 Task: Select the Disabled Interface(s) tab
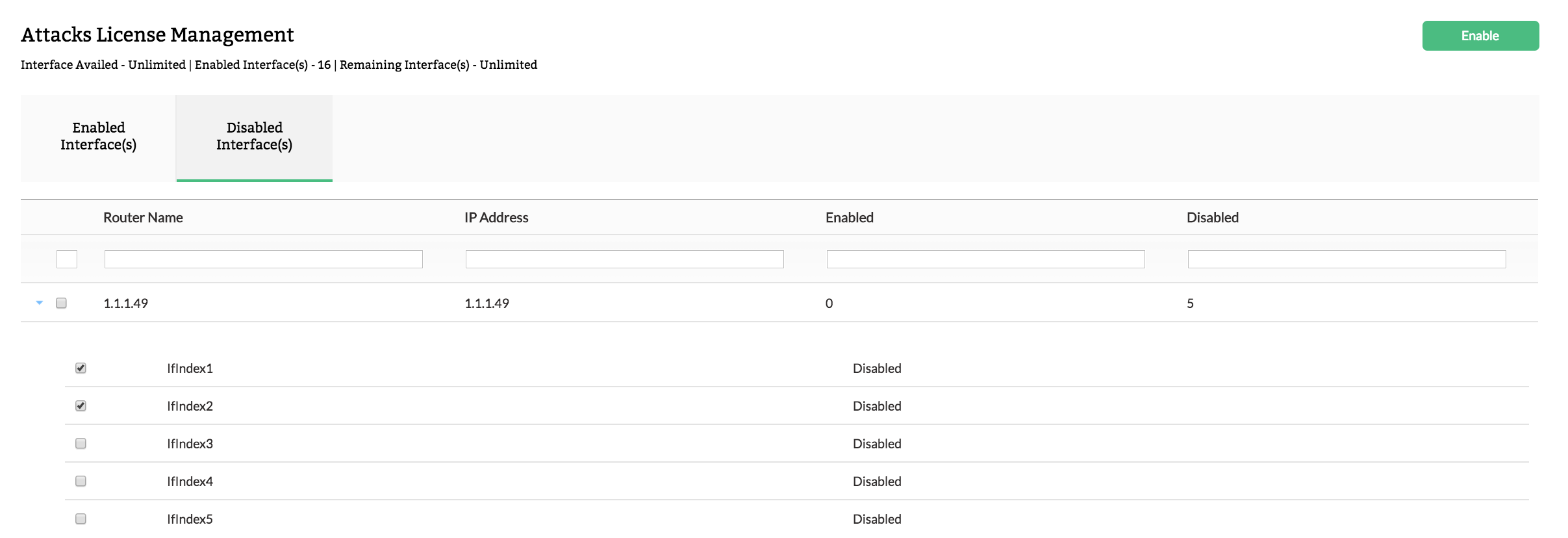[x=254, y=136]
